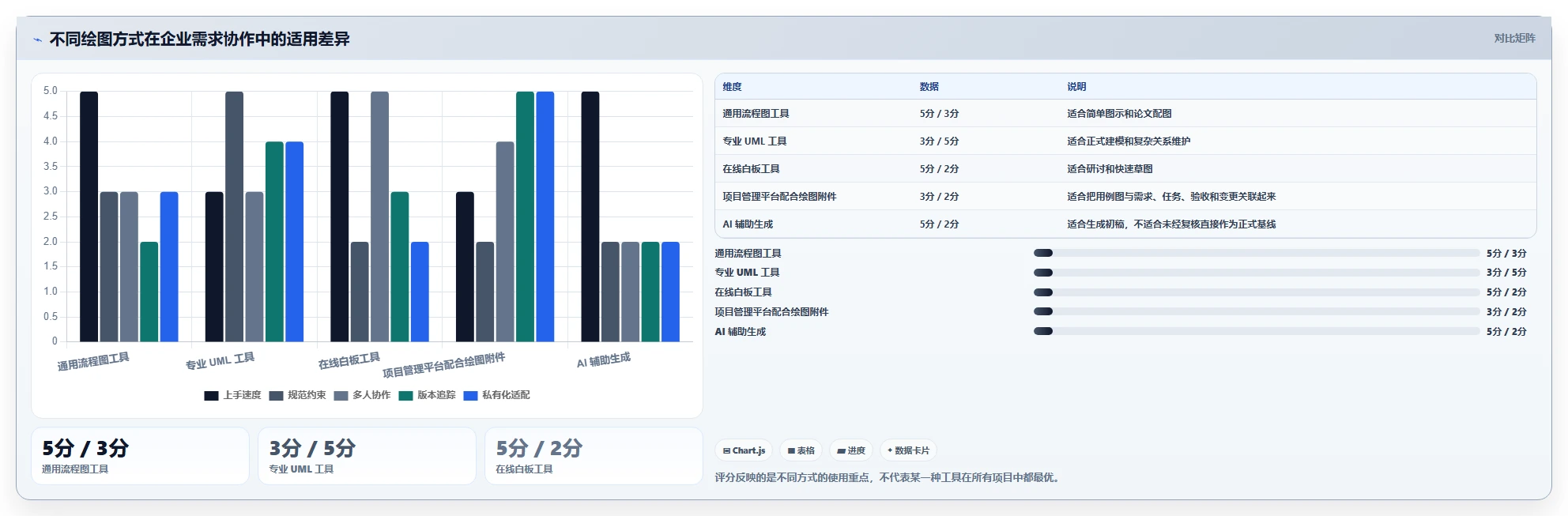The height and width of the screenshot is (516, 1568).
Task: Click the blue icon beside the panel title
Action: coord(37,40)
